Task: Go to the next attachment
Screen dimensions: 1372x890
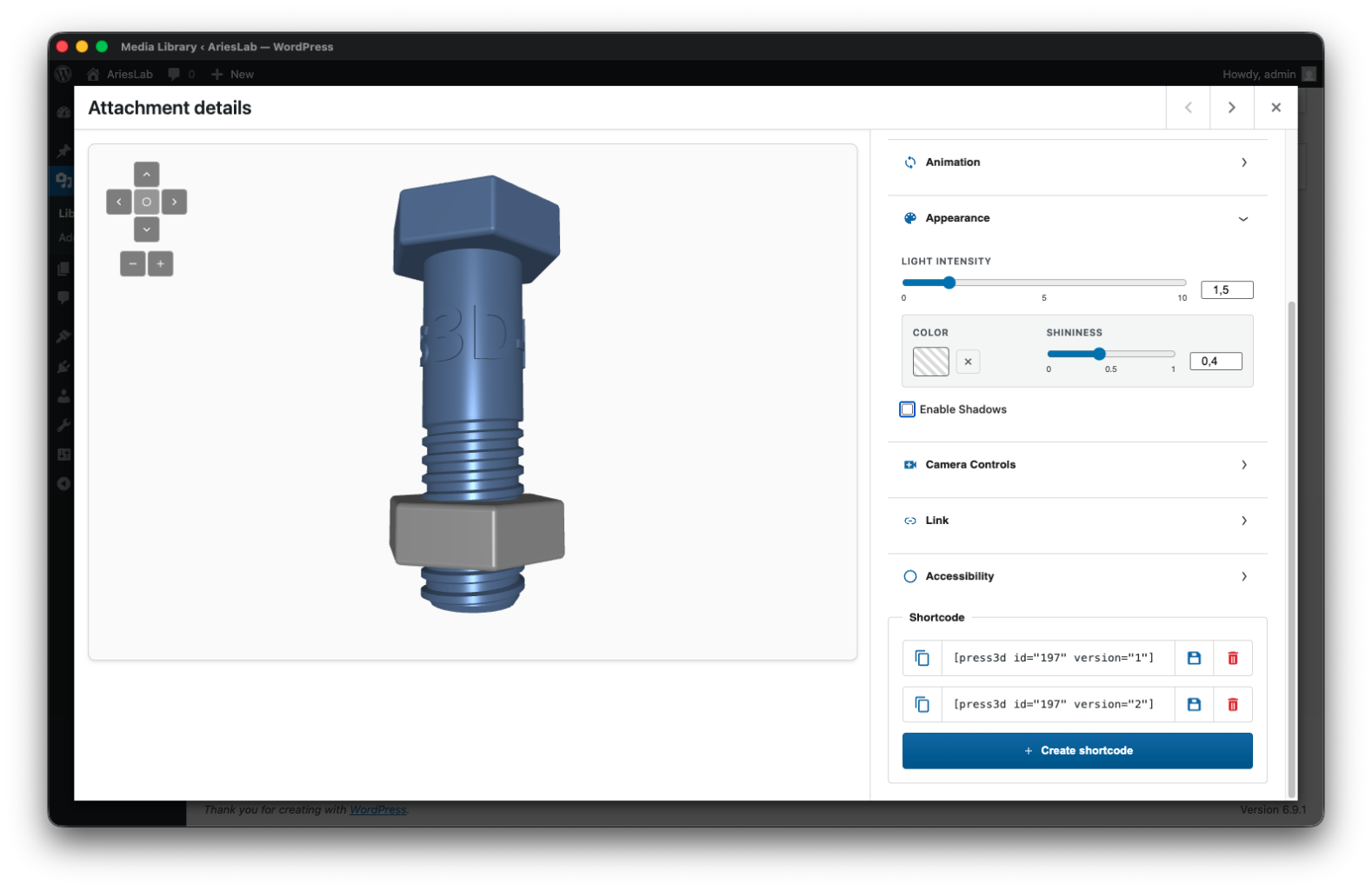Action: click(x=1232, y=108)
